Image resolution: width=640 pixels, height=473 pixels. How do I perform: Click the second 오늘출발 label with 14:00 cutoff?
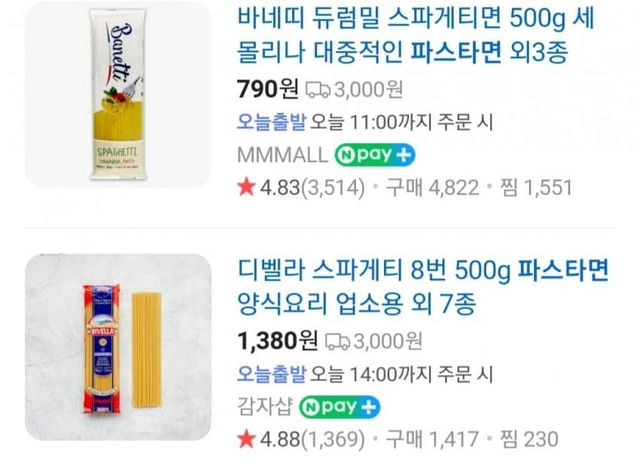(x=271, y=374)
